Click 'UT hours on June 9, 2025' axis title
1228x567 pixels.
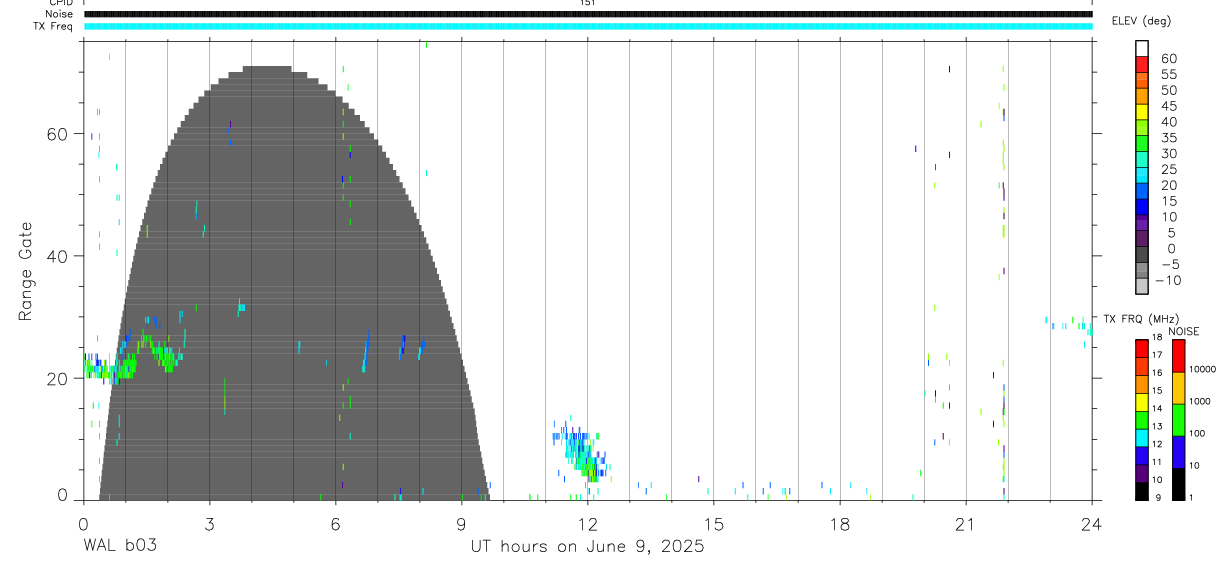(588, 547)
